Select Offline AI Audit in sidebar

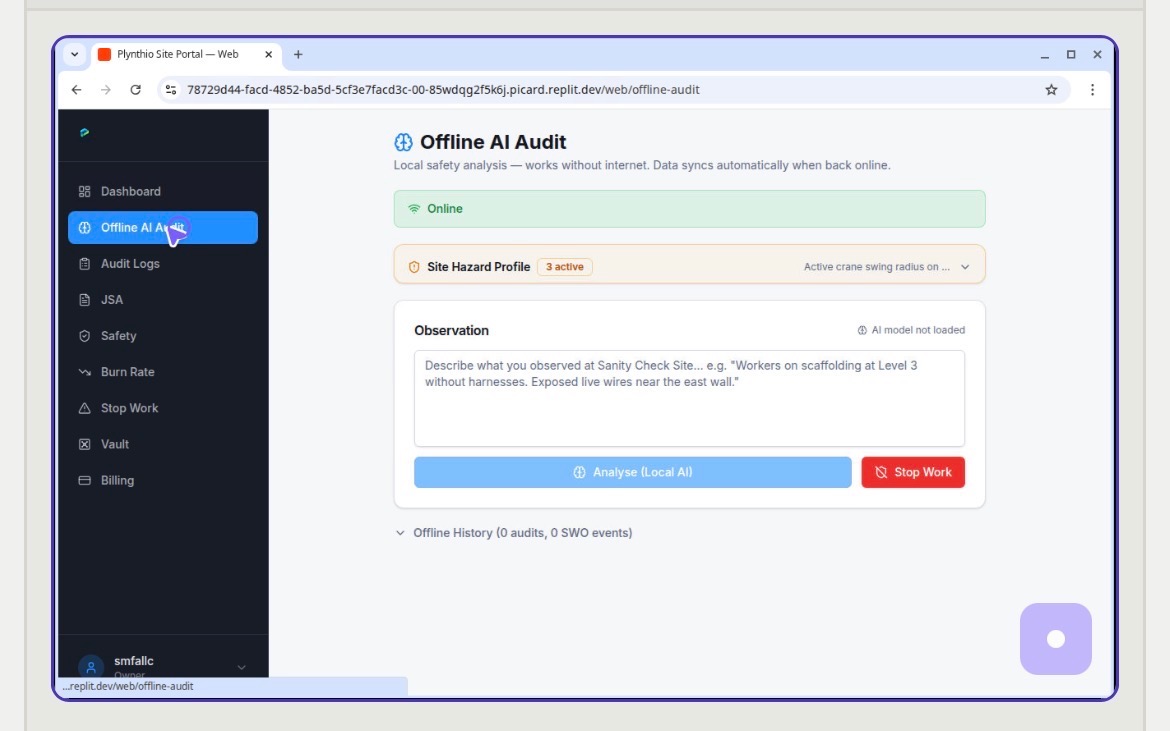[x=163, y=228]
